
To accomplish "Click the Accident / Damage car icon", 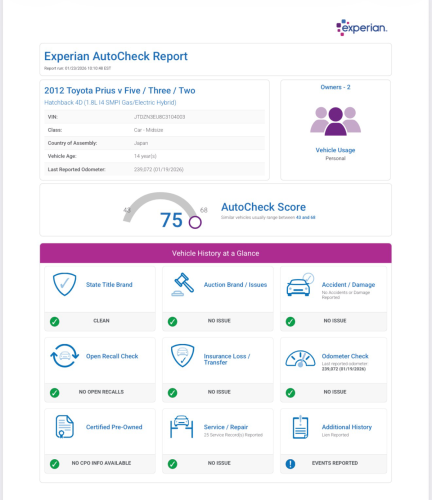I will click(x=300, y=284).
